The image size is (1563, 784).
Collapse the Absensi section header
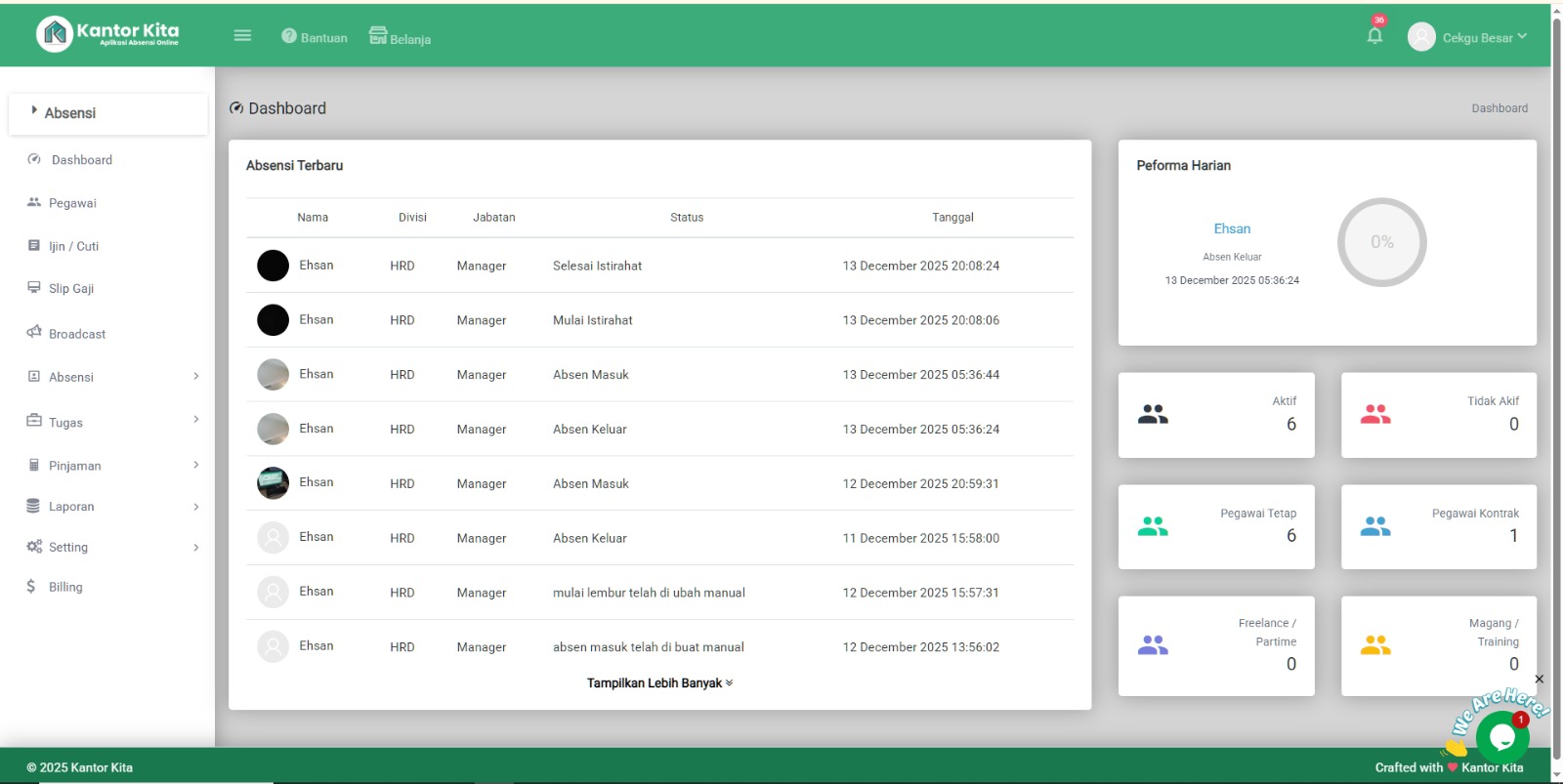107,113
